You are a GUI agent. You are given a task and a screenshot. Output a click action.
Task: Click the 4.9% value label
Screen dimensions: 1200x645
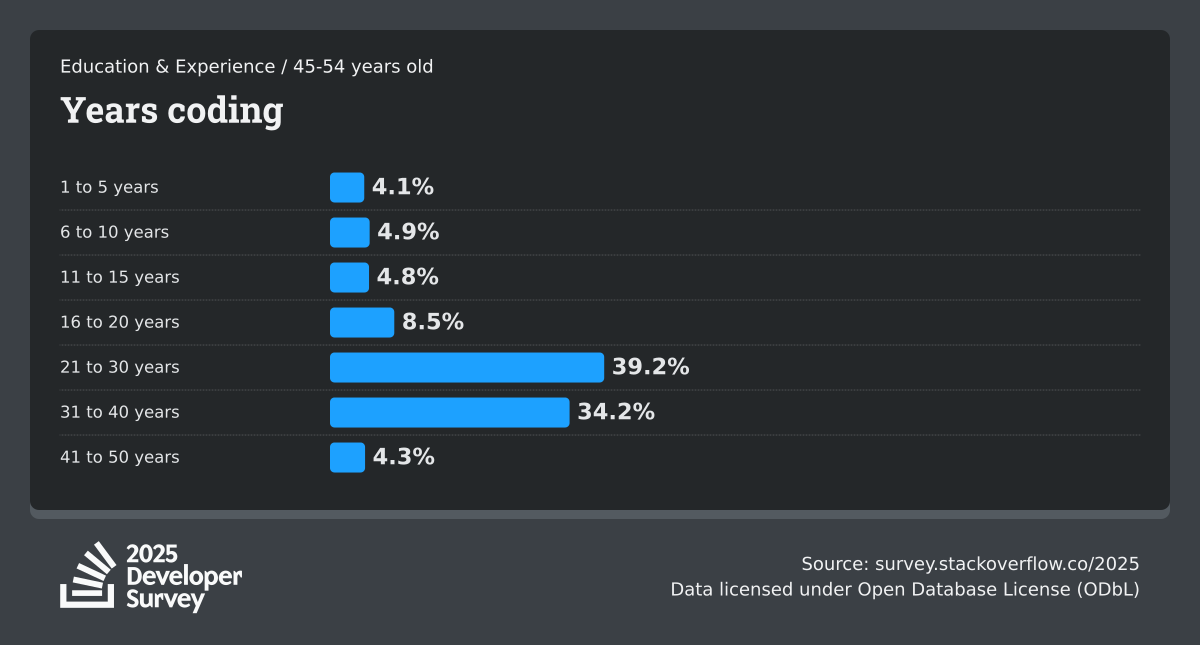click(x=408, y=232)
